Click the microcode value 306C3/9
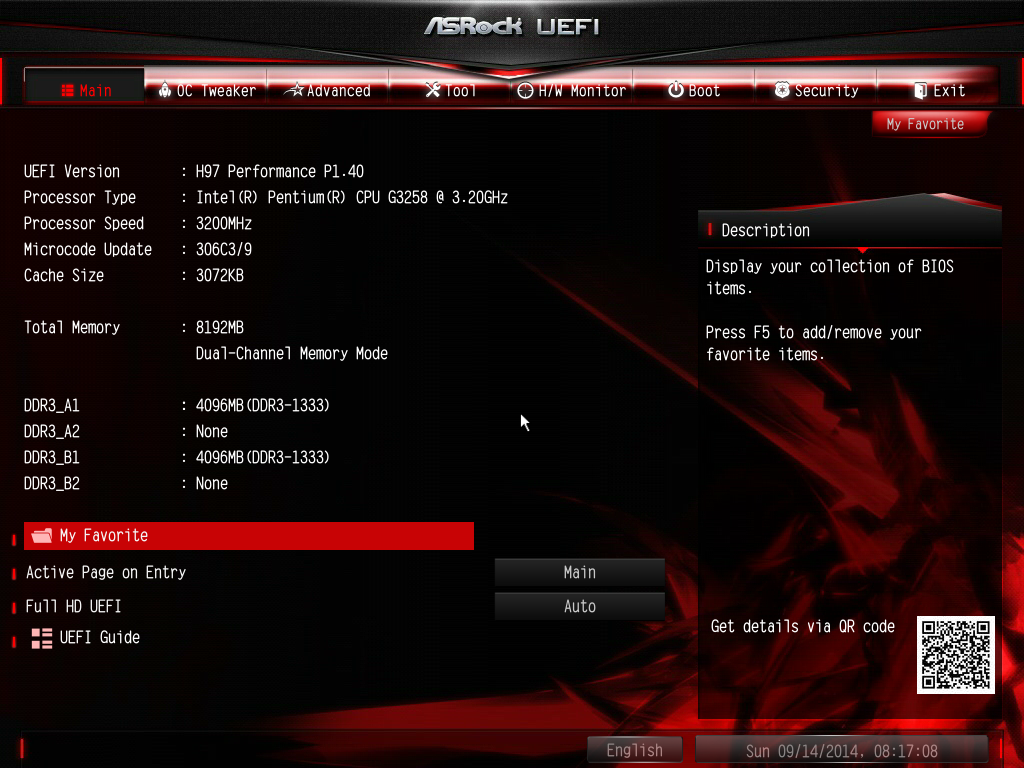The width and height of the screenshot is (1024, 768). pyautogui.click(x=224, y=249)
